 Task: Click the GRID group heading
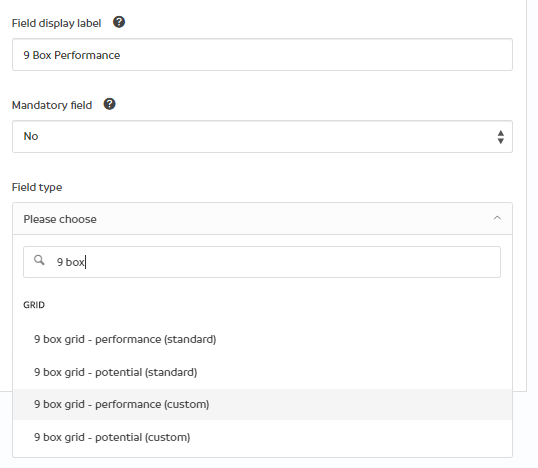(x=34, y=305)
